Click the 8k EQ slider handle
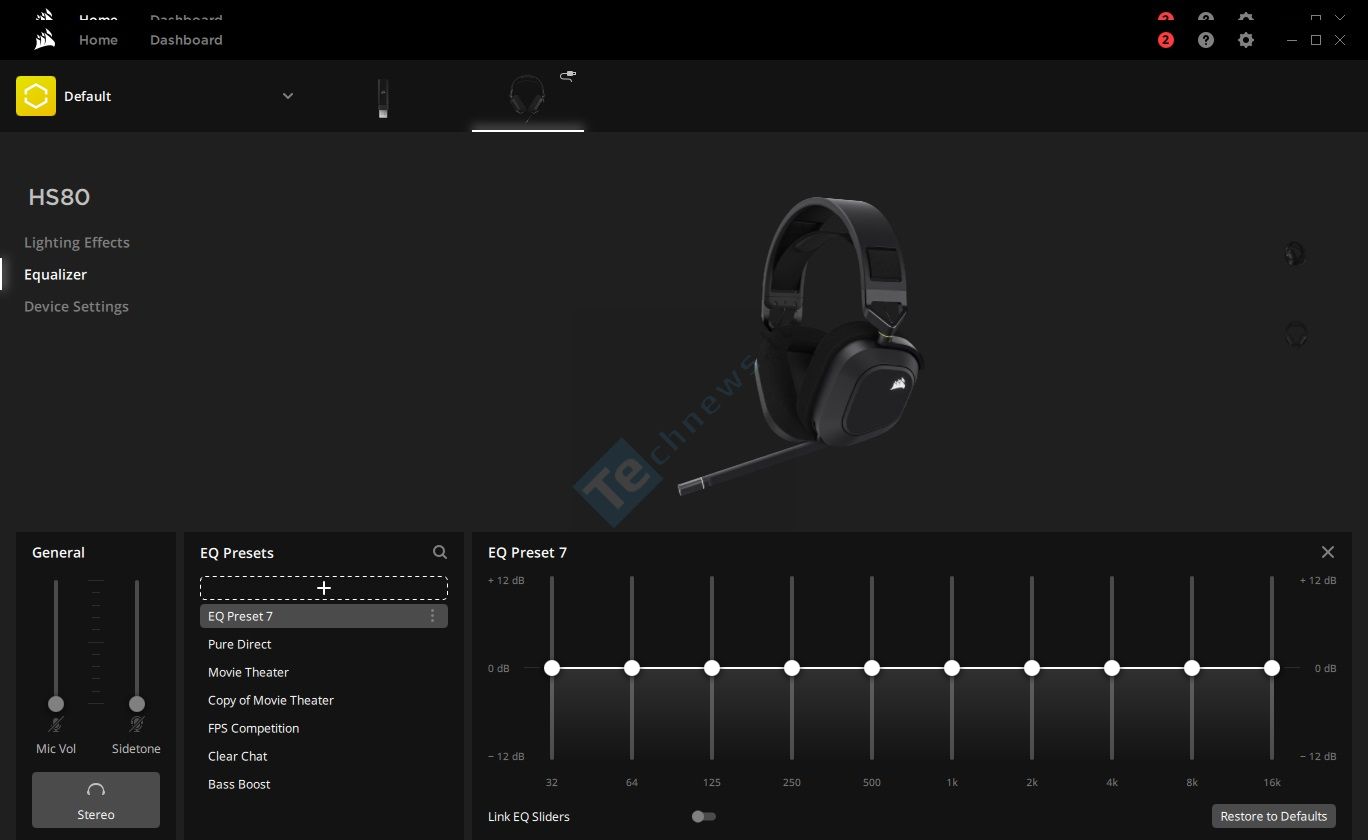Screen dimensions: 1368x840 (x=1192, y=668)
